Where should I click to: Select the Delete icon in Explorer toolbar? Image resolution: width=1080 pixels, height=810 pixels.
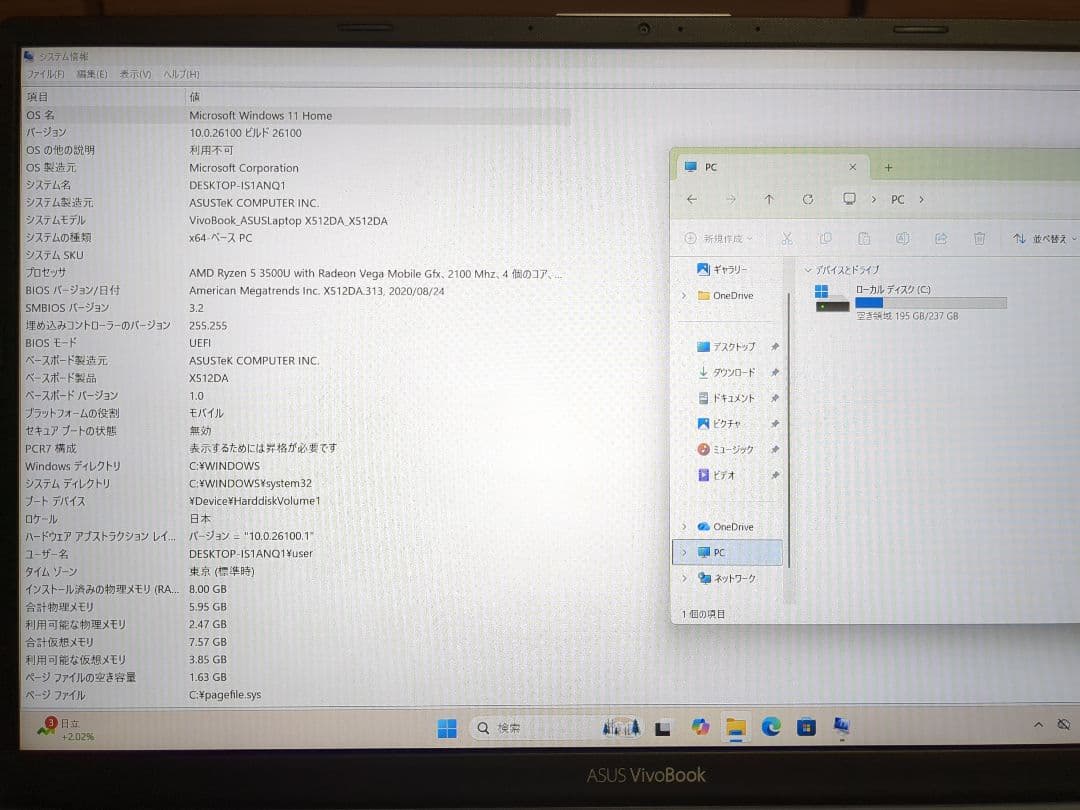980,238
